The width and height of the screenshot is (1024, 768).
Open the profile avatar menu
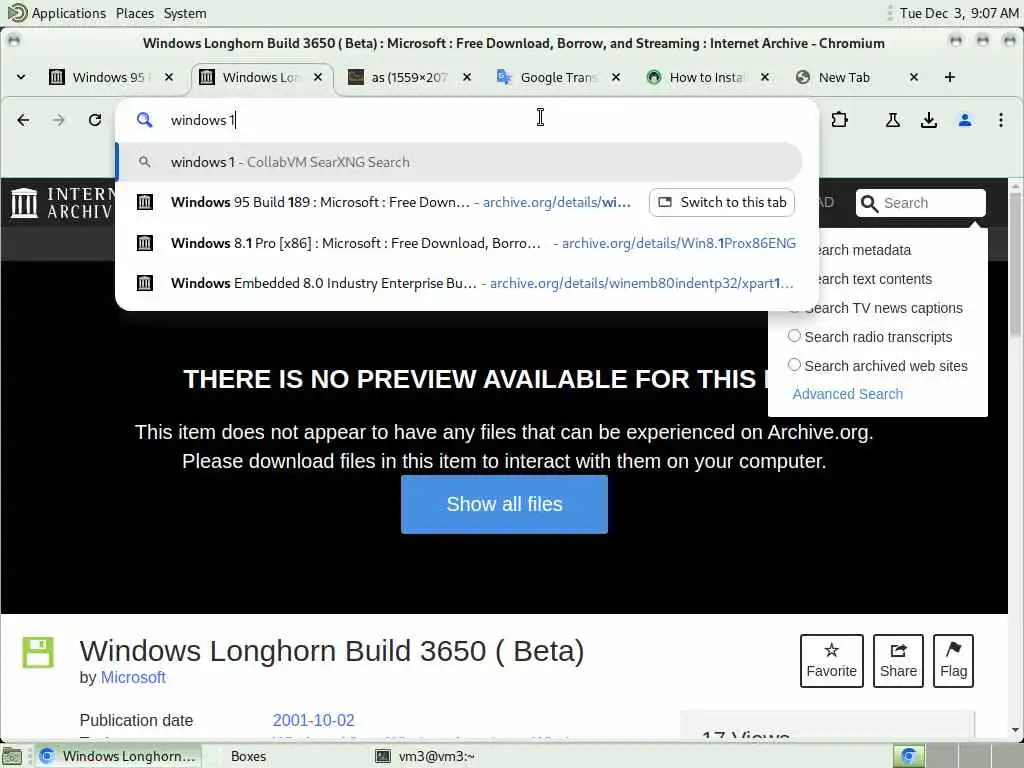click(x=965, y=120)
